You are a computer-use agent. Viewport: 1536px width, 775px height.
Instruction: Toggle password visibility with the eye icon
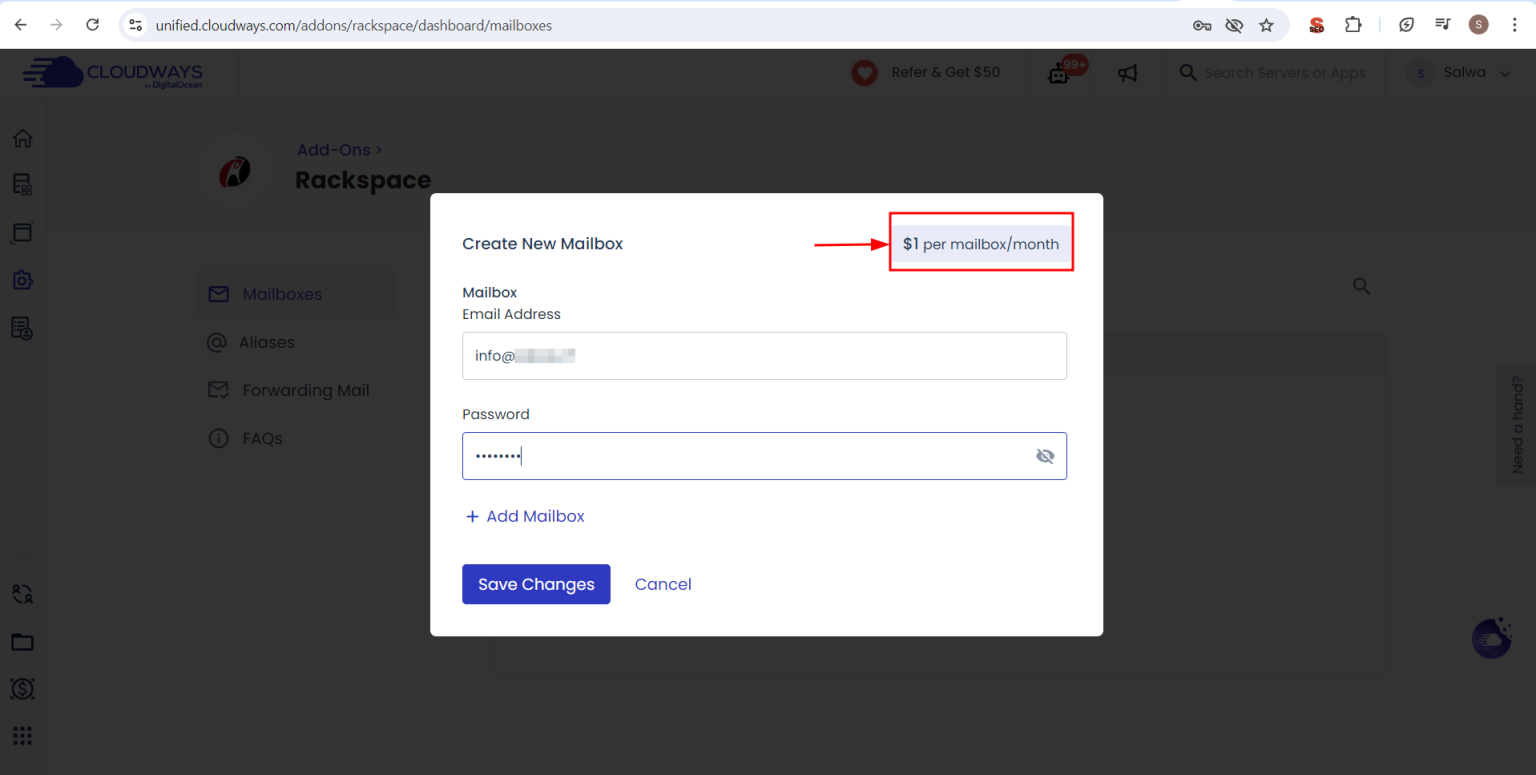pyautogui.click(x=1045, y=456)
